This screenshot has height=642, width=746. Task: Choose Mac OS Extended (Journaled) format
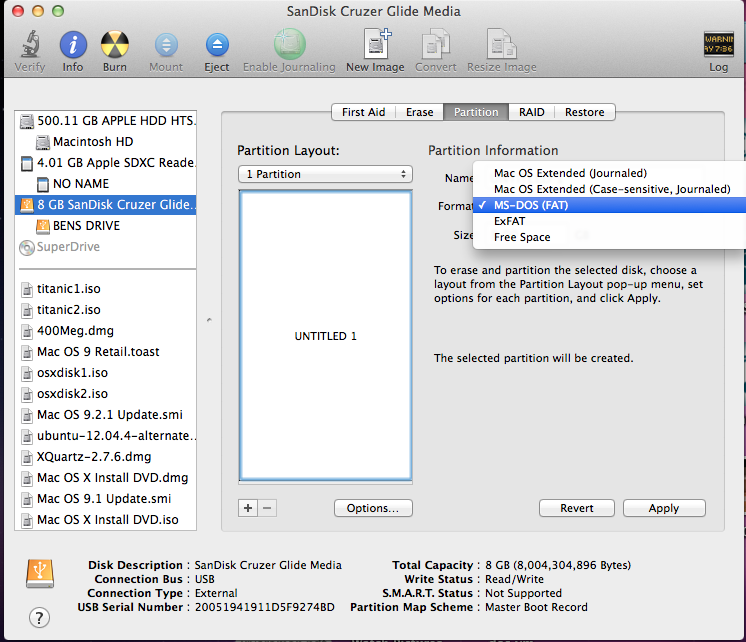(x=609, y=173)
